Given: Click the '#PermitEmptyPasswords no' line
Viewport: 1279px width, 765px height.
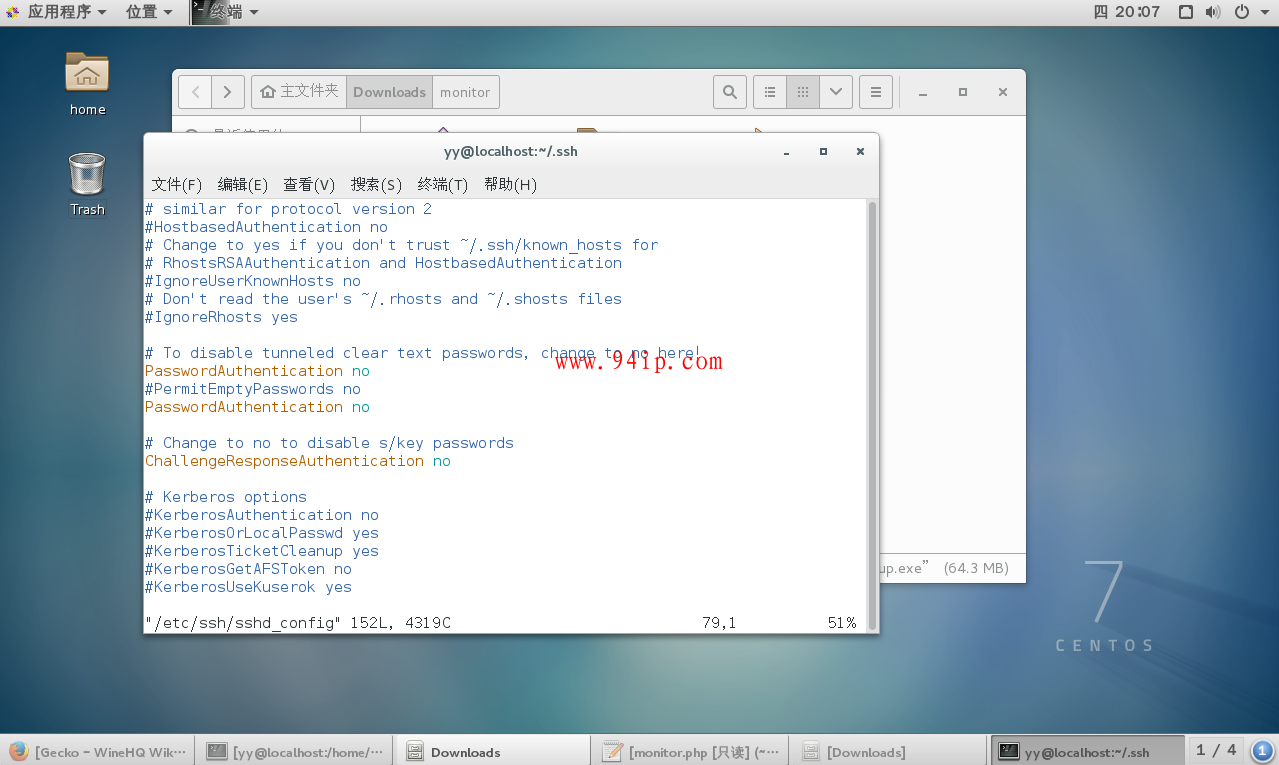Looking at the screenshot, I should [253, 389].
